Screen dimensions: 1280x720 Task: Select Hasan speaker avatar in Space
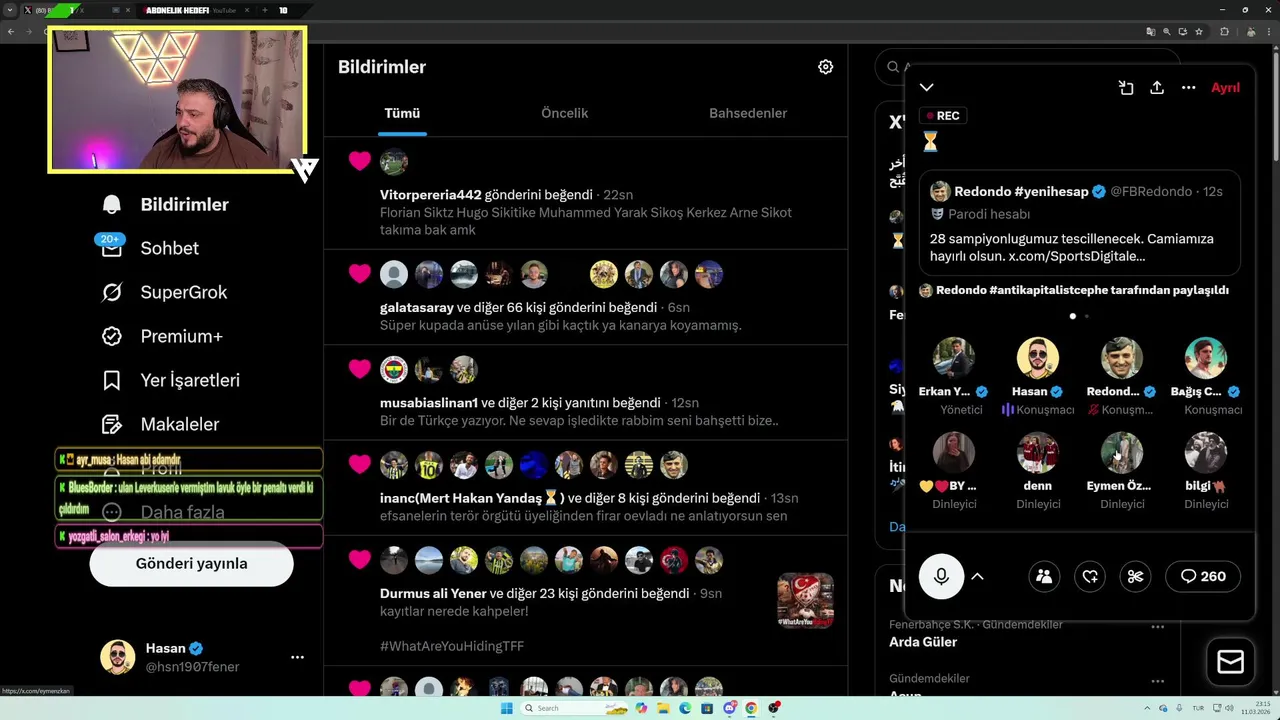(1038, 358)
